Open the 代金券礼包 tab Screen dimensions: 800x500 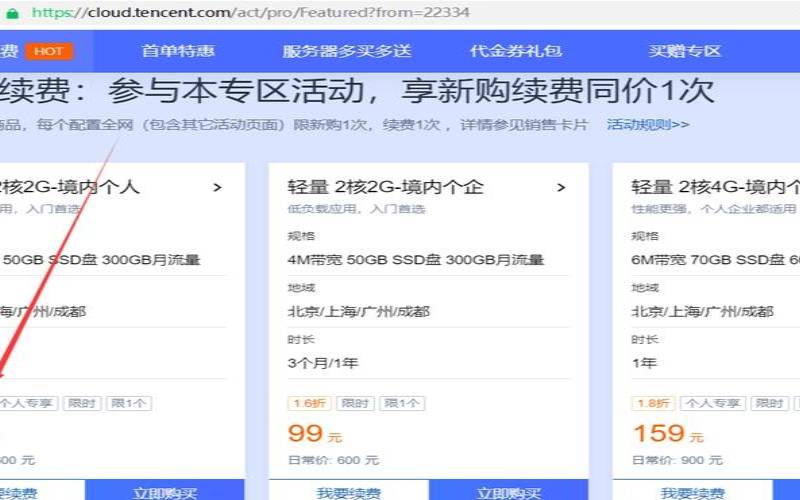pyautogui.click(x=516, y=51)
